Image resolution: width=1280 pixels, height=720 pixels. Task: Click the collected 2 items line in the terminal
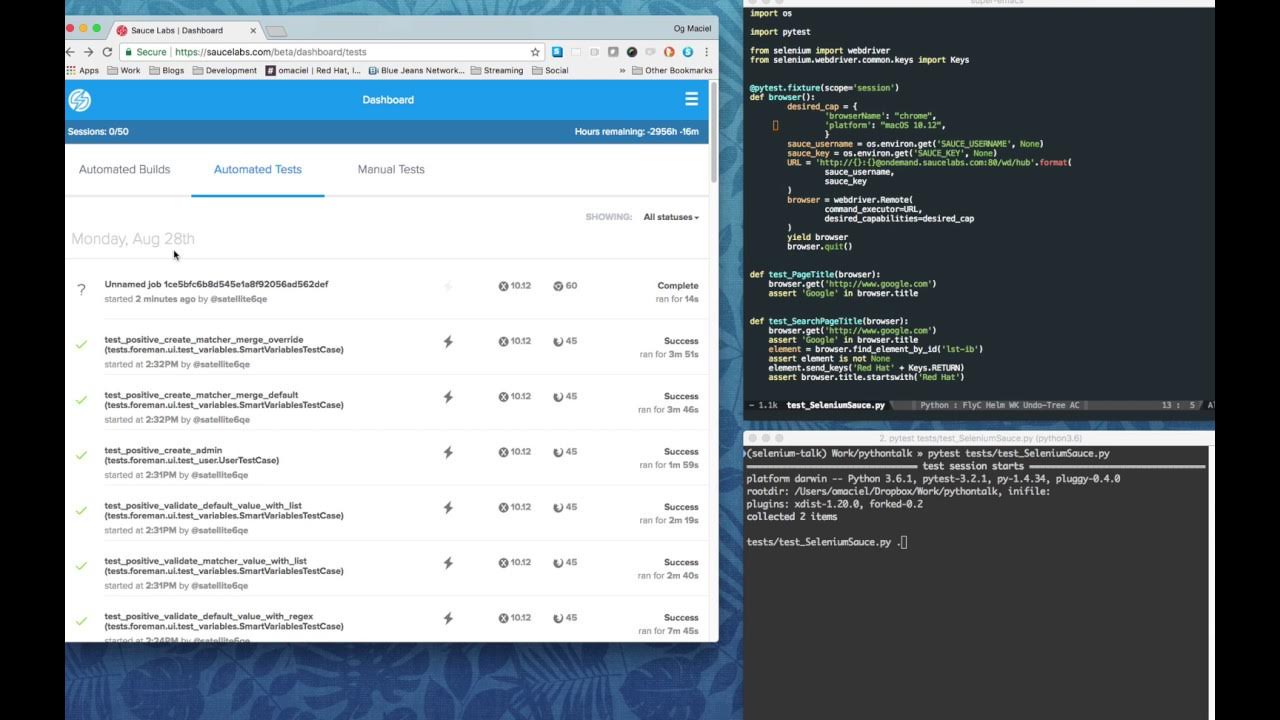coord(792,517)
